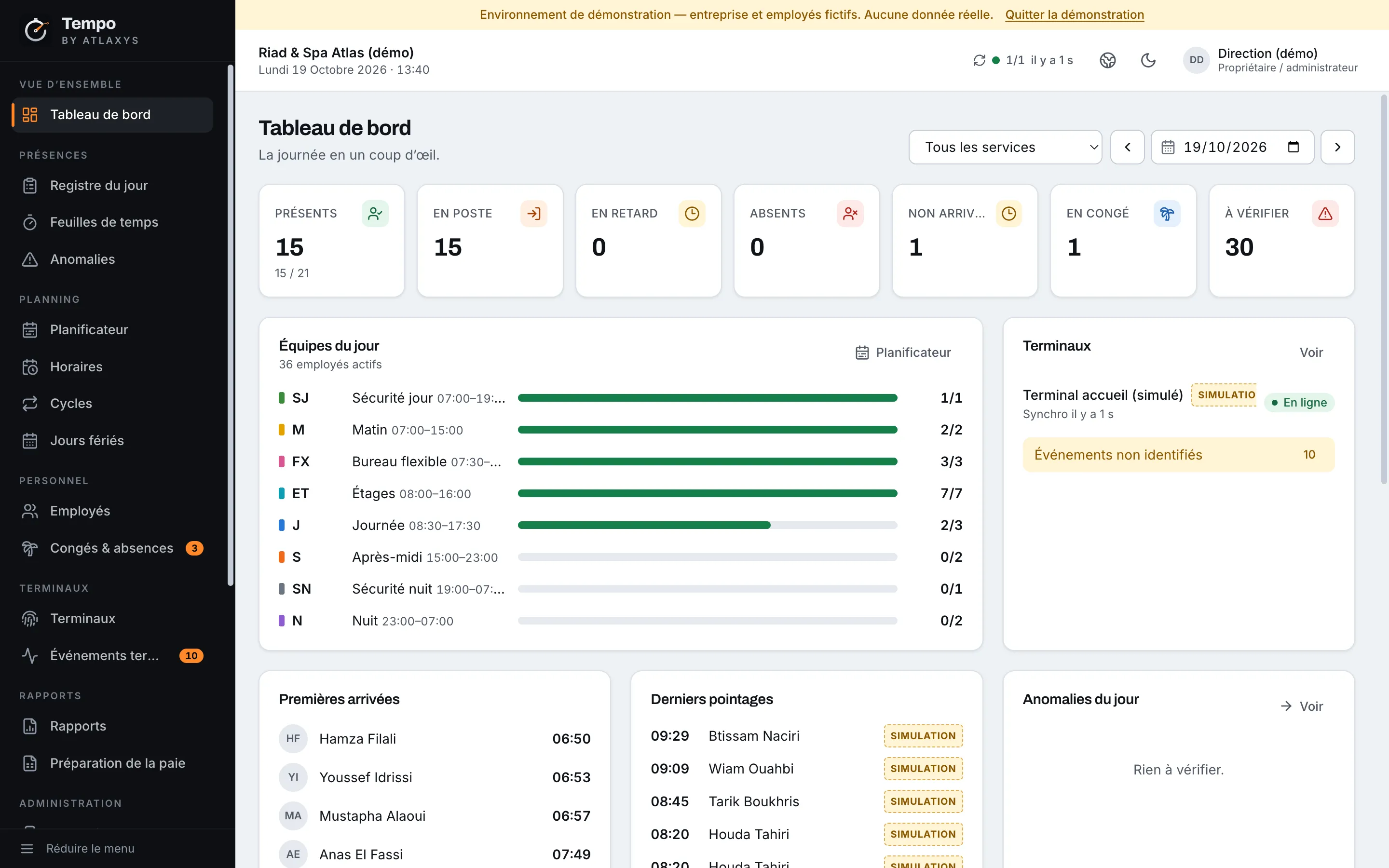Click Voir in the Terminaux card
The width and height of the screenshot is (1389, 868).
[1311, 353]
